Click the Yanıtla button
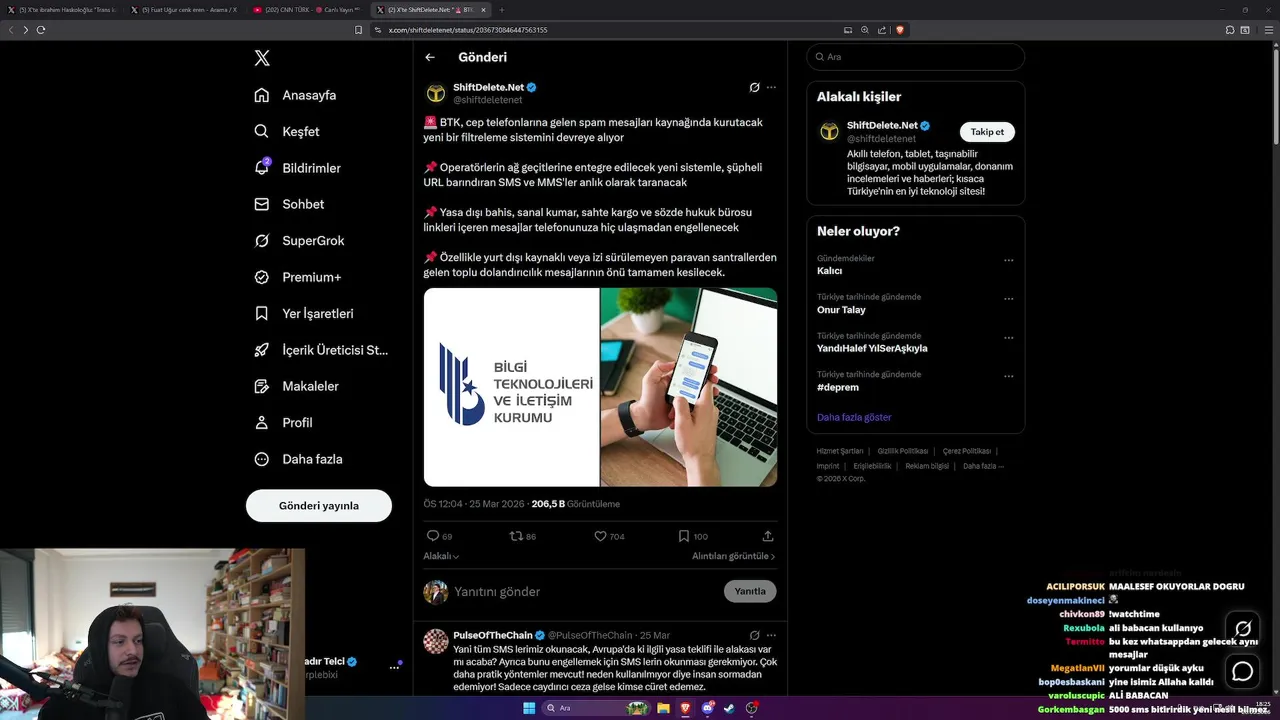This screenshot has height=720, width=1280. 750,591
